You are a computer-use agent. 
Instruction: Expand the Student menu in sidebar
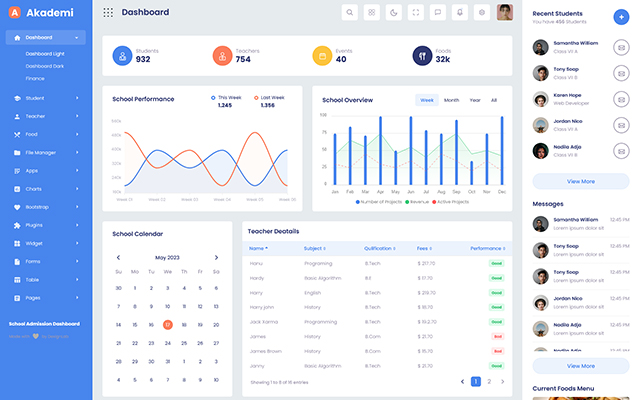46,98
